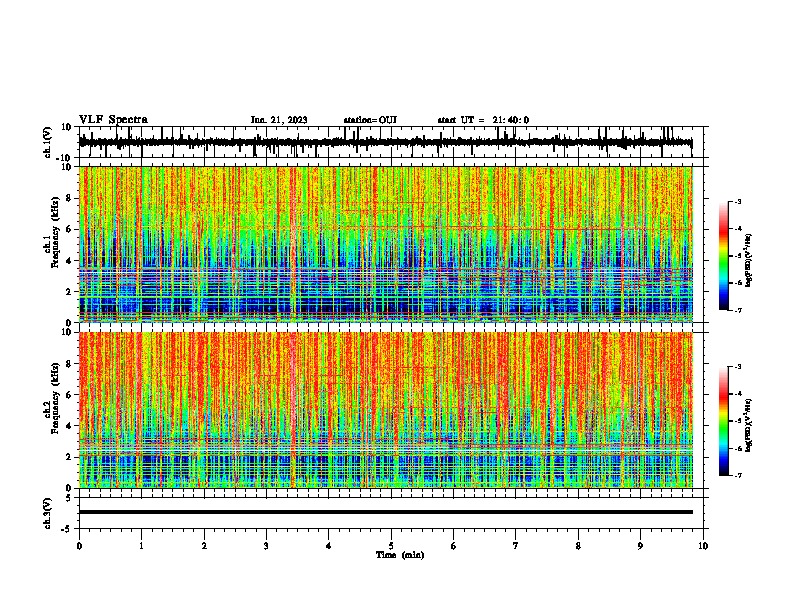Screen dimensions: 792x612
Task: Click the "VLF Spectra" plot title
Action: pyautogui.click(x=113, y=120)
